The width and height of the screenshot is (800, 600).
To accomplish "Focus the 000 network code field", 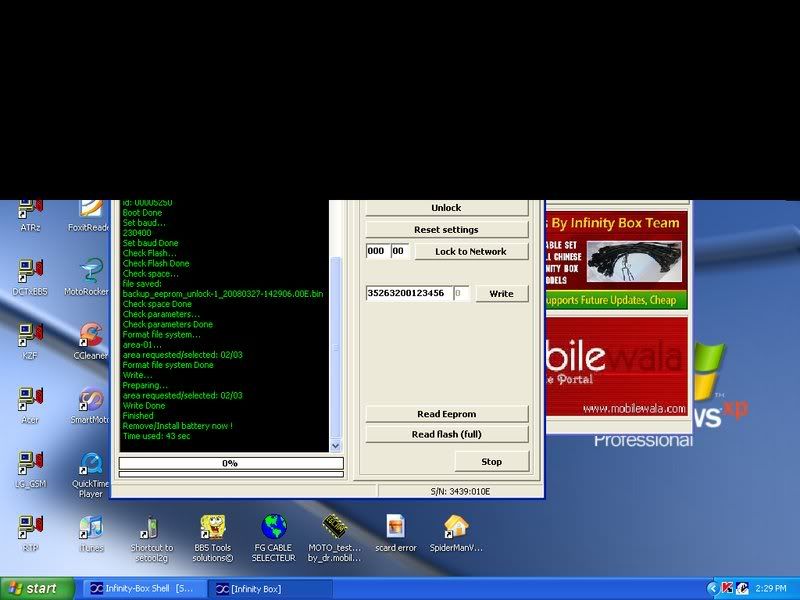I will point(378,251).
